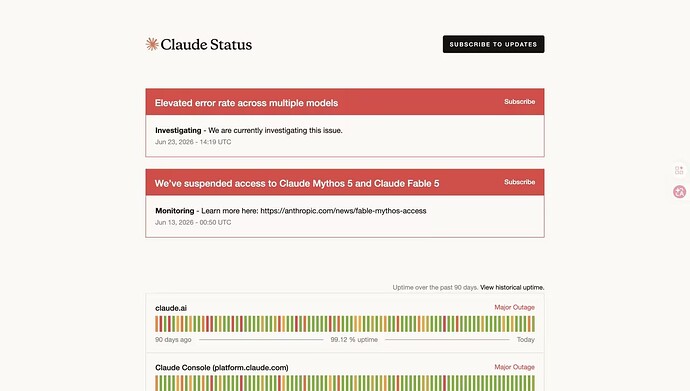Select leftmost bar in claude.ai uptime chart
This screenshot has width=690, height=391.
156,324
